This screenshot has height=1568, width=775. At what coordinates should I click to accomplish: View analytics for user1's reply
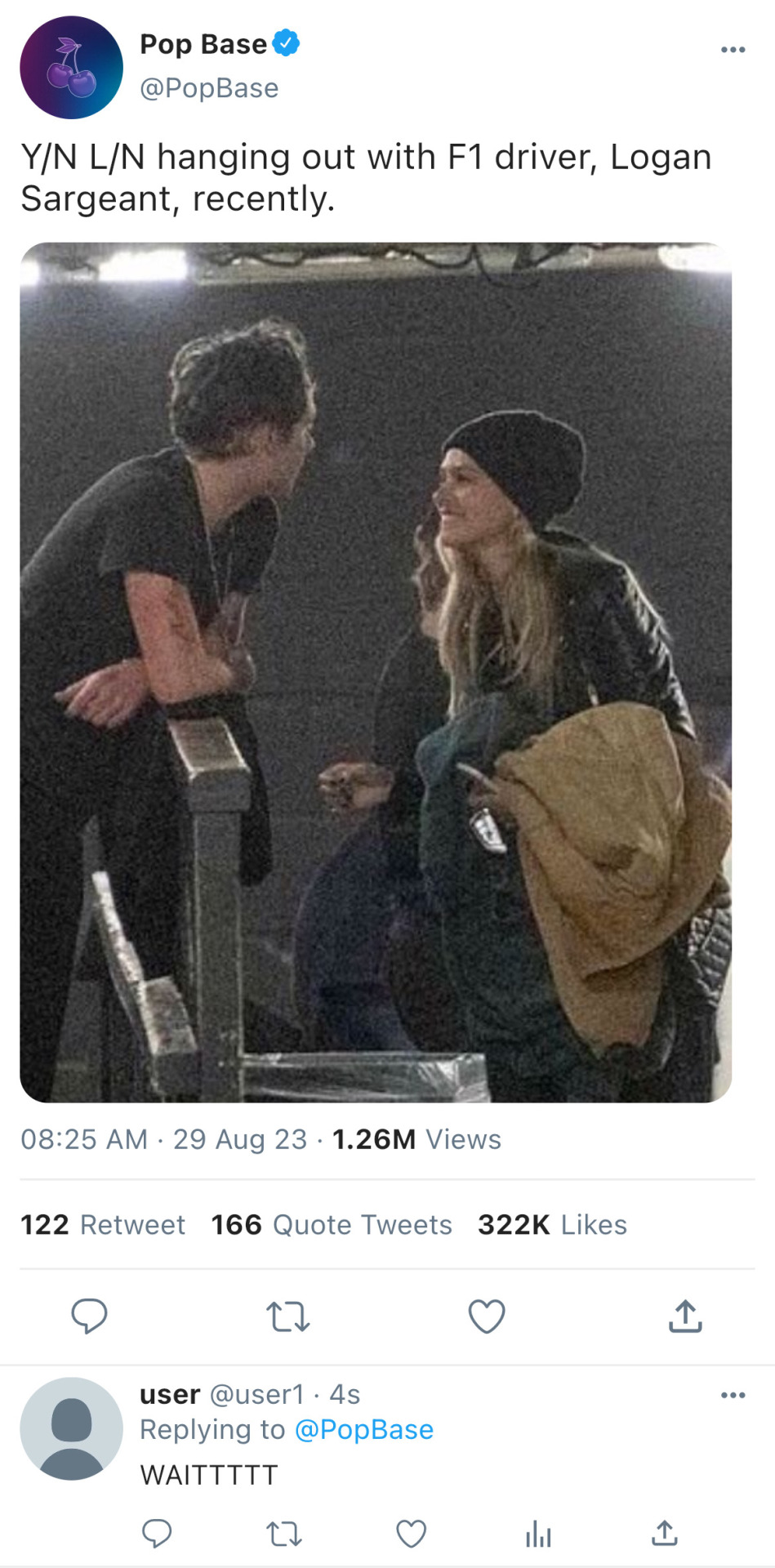tap(538, 1535)
